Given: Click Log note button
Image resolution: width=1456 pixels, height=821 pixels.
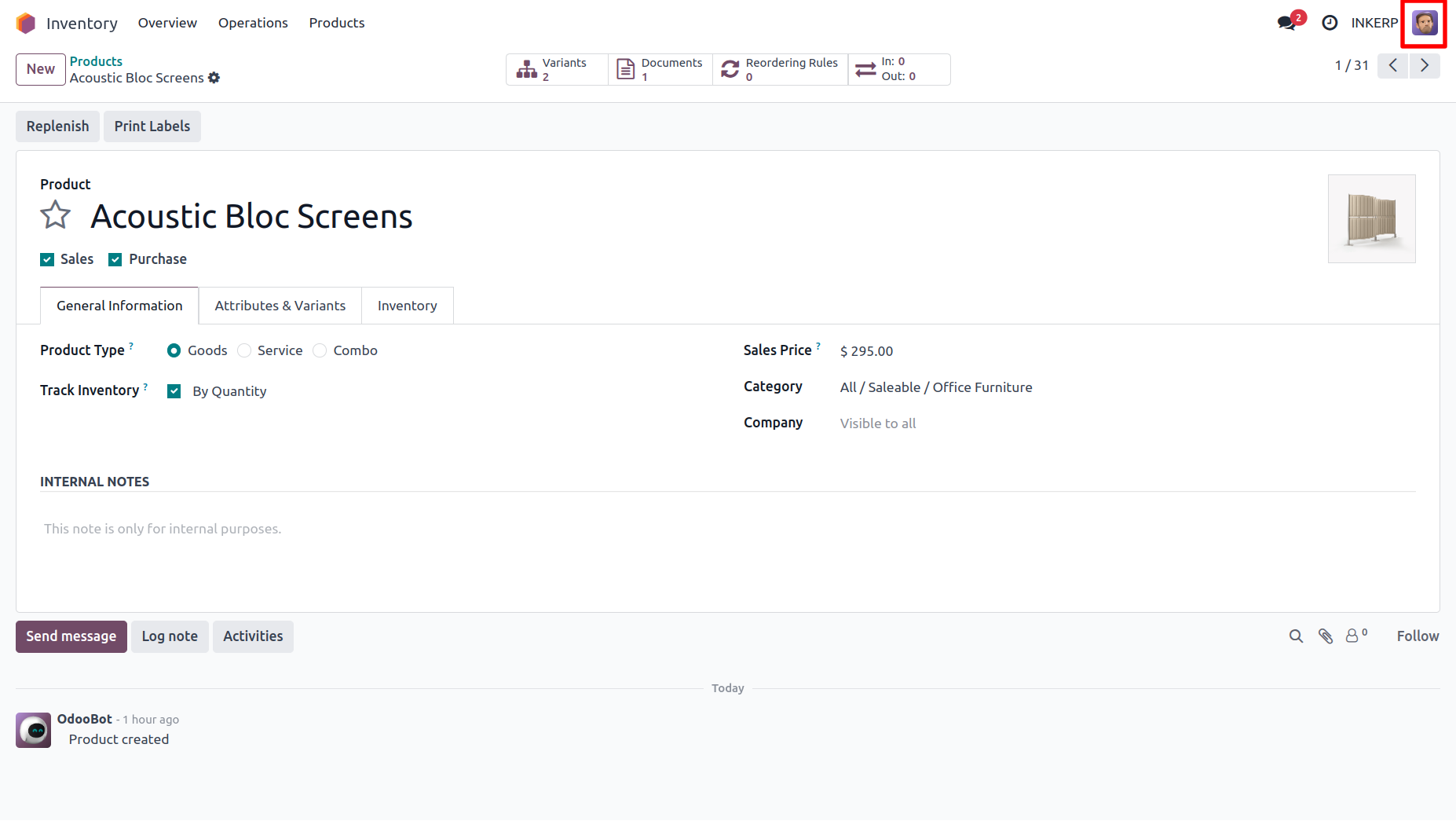Looking at the screenshot, I should tap(170, 636).
